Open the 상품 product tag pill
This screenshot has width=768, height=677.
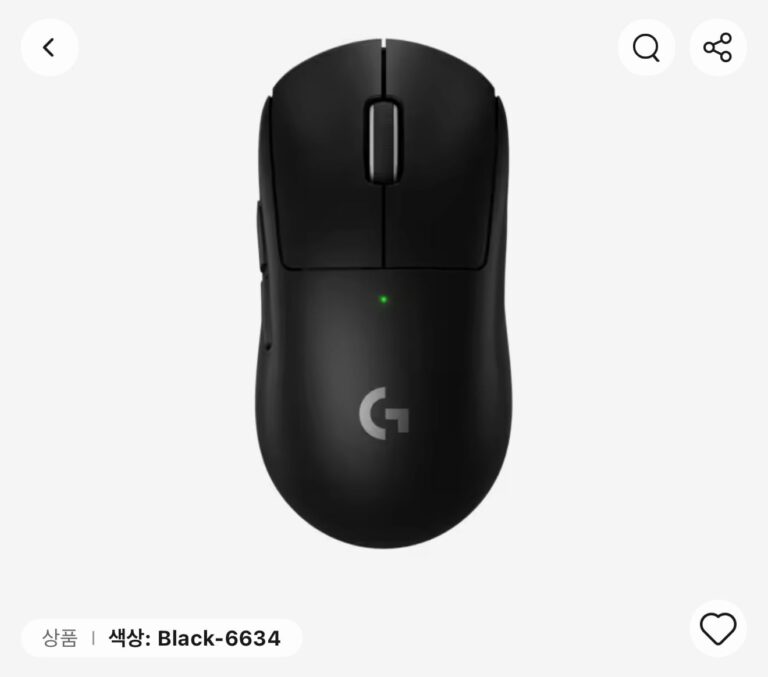[x=162, y=638]
